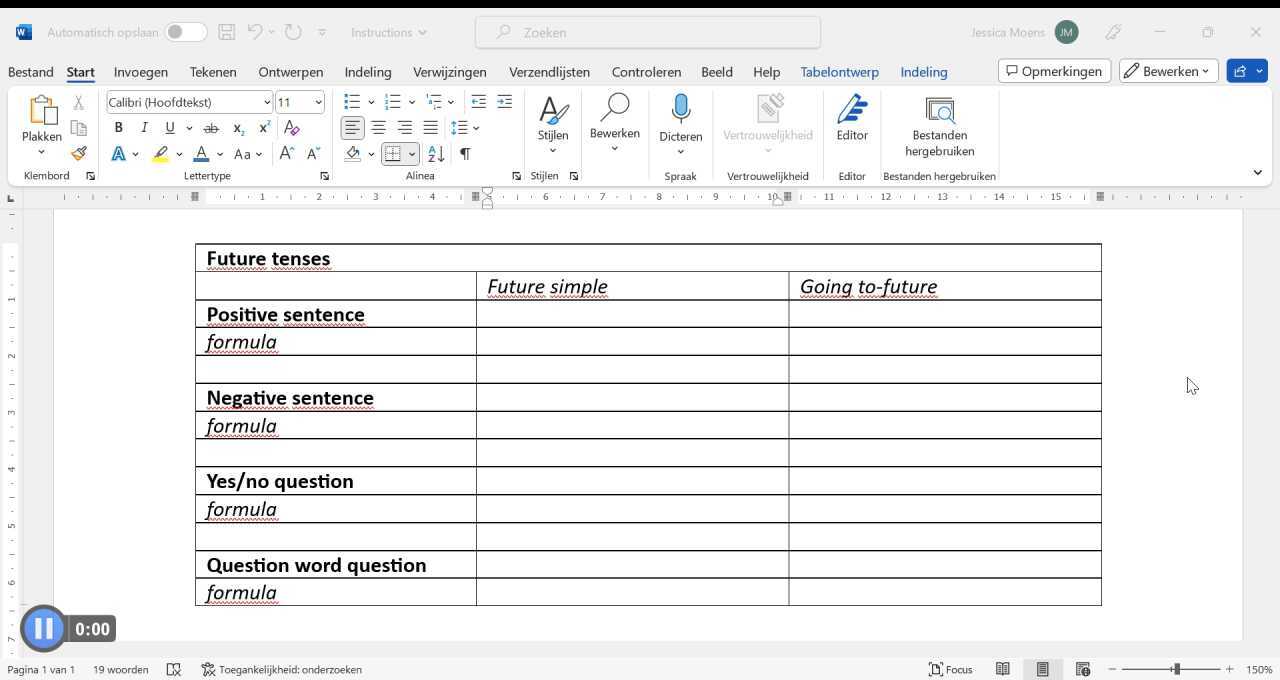This screenshot has width=1280, height=680.
Task: Switch to the Tabelontwerp tab
Action: pos(839,72)
